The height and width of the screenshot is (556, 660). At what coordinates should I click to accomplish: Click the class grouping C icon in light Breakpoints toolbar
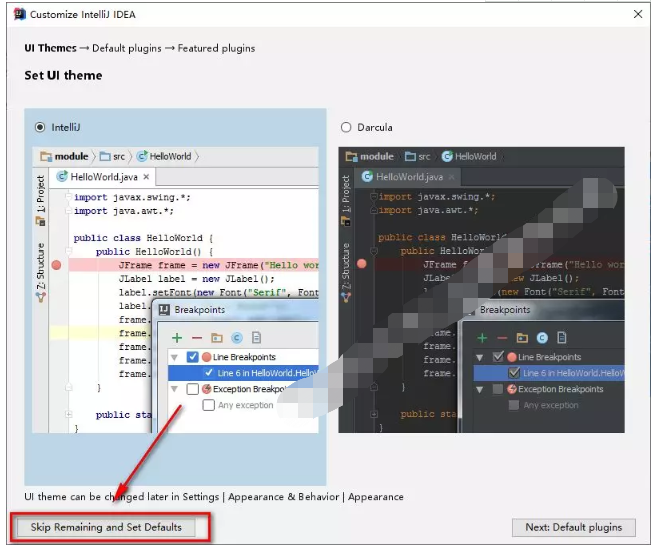point(237,338)
